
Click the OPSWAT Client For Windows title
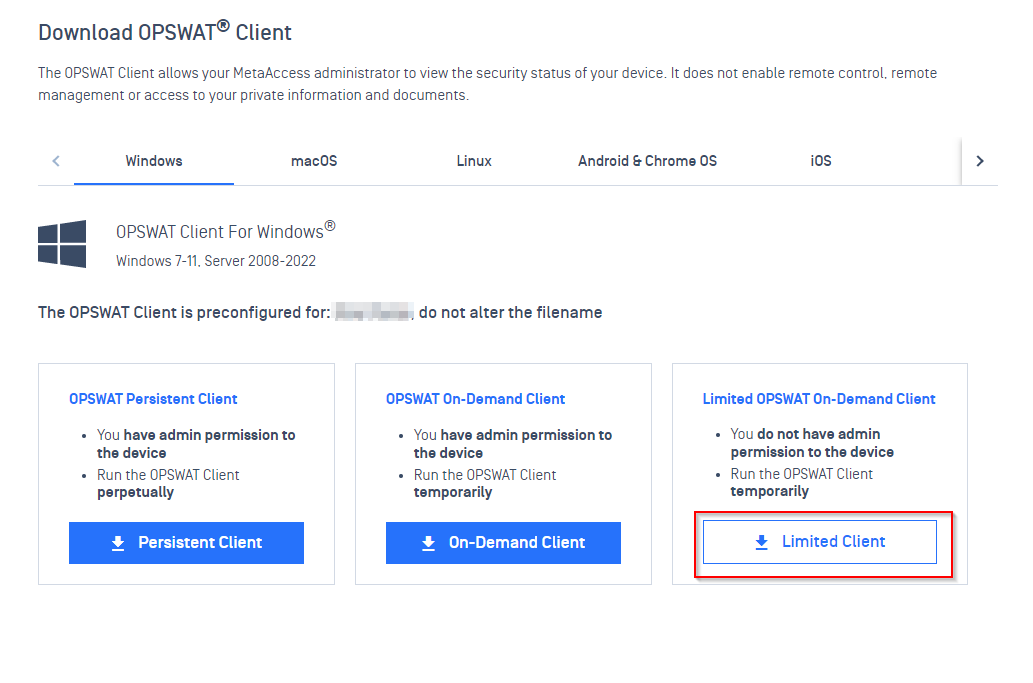click(225, 231)
